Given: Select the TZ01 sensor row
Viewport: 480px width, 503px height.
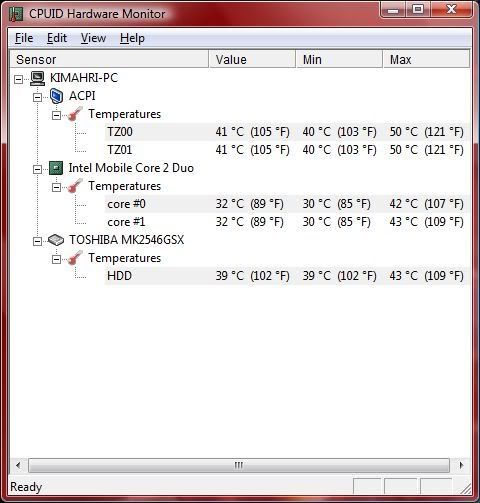Looking at the screenshot, I should pyautogui.click(x=287, y=150).
